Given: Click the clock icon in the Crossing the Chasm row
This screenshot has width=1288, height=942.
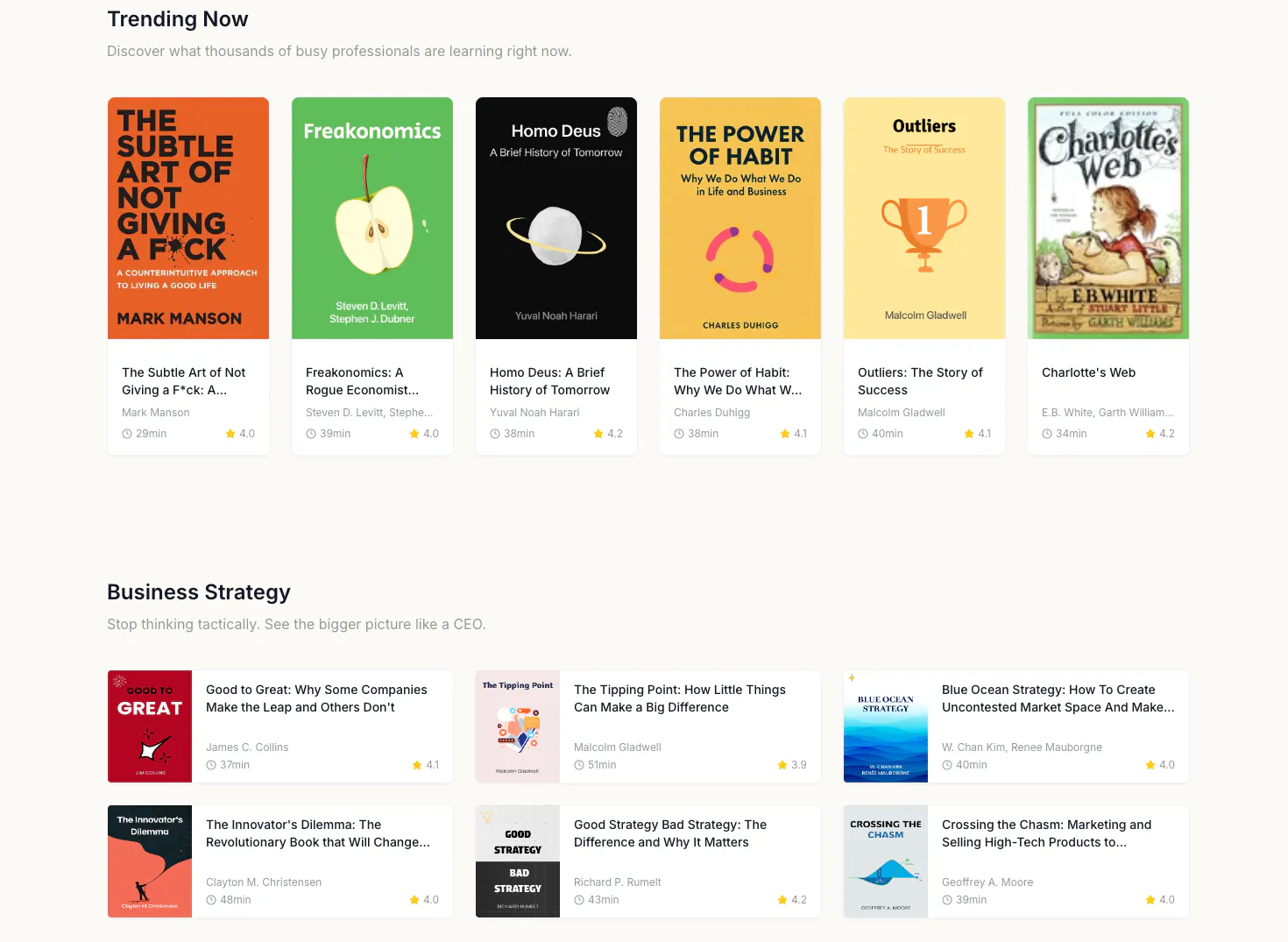Looking at the screenshot, I should tap(947, 900).
